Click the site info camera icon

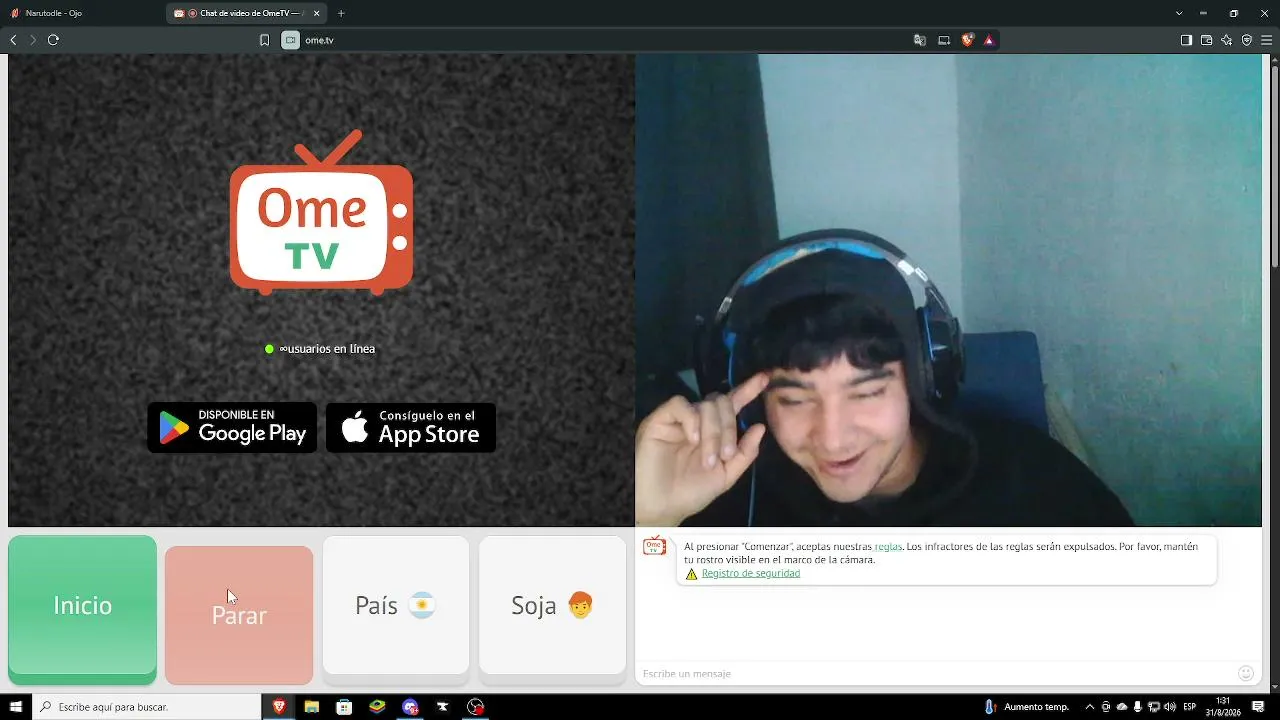tap(290, 40)
